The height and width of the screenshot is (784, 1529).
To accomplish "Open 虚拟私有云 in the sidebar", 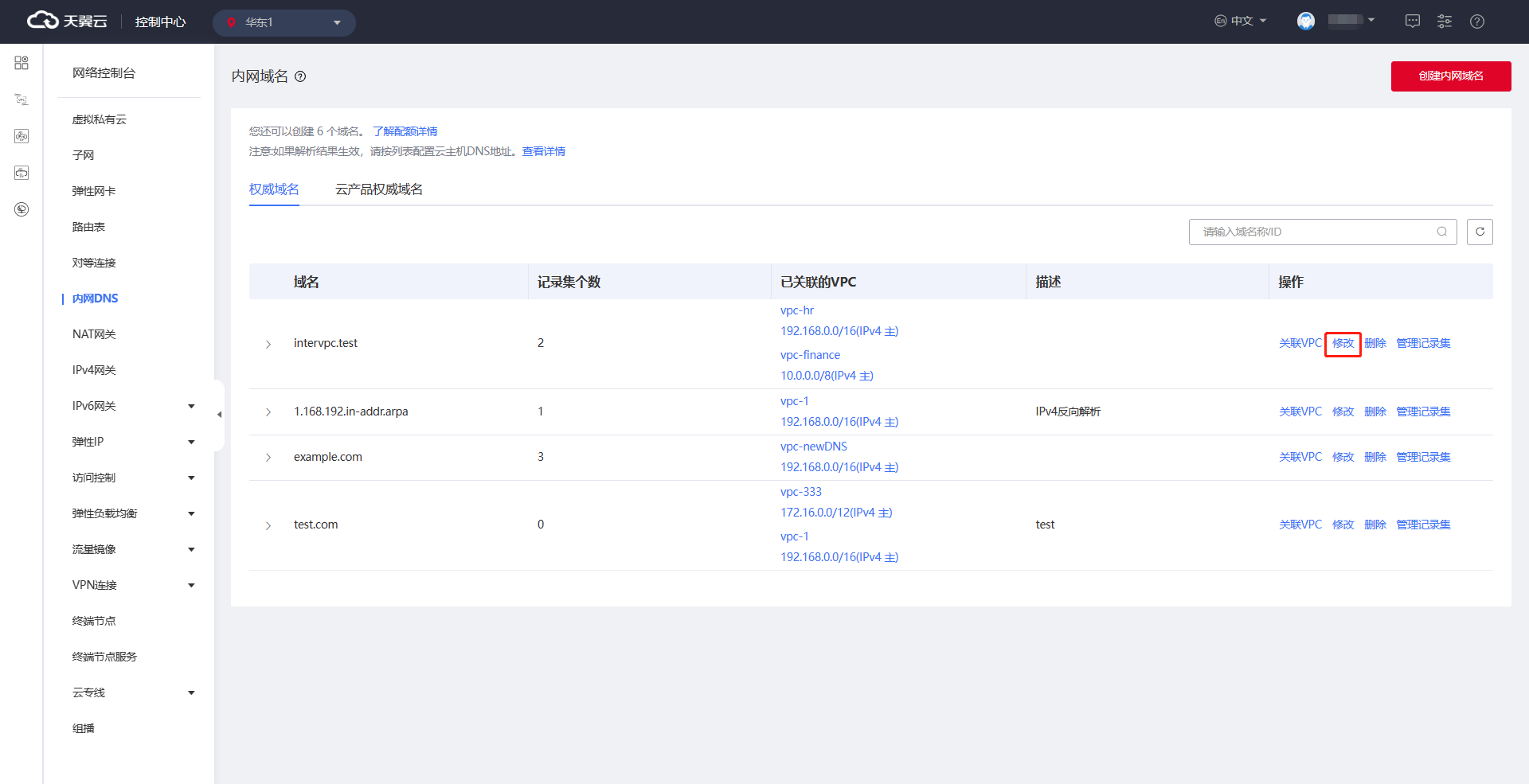I will (x=100, y=119).
